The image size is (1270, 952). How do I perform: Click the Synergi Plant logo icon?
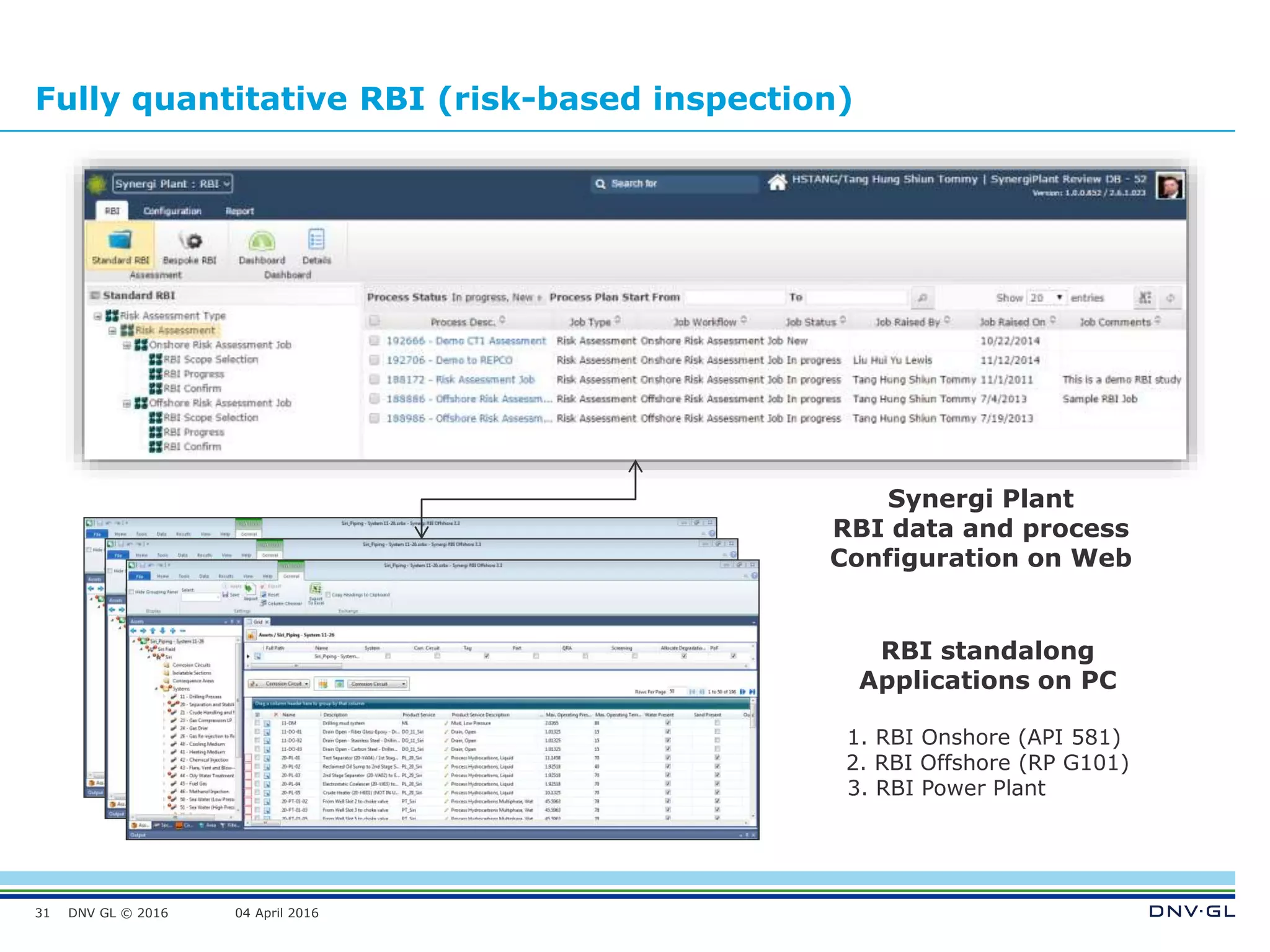coord(97,184)
